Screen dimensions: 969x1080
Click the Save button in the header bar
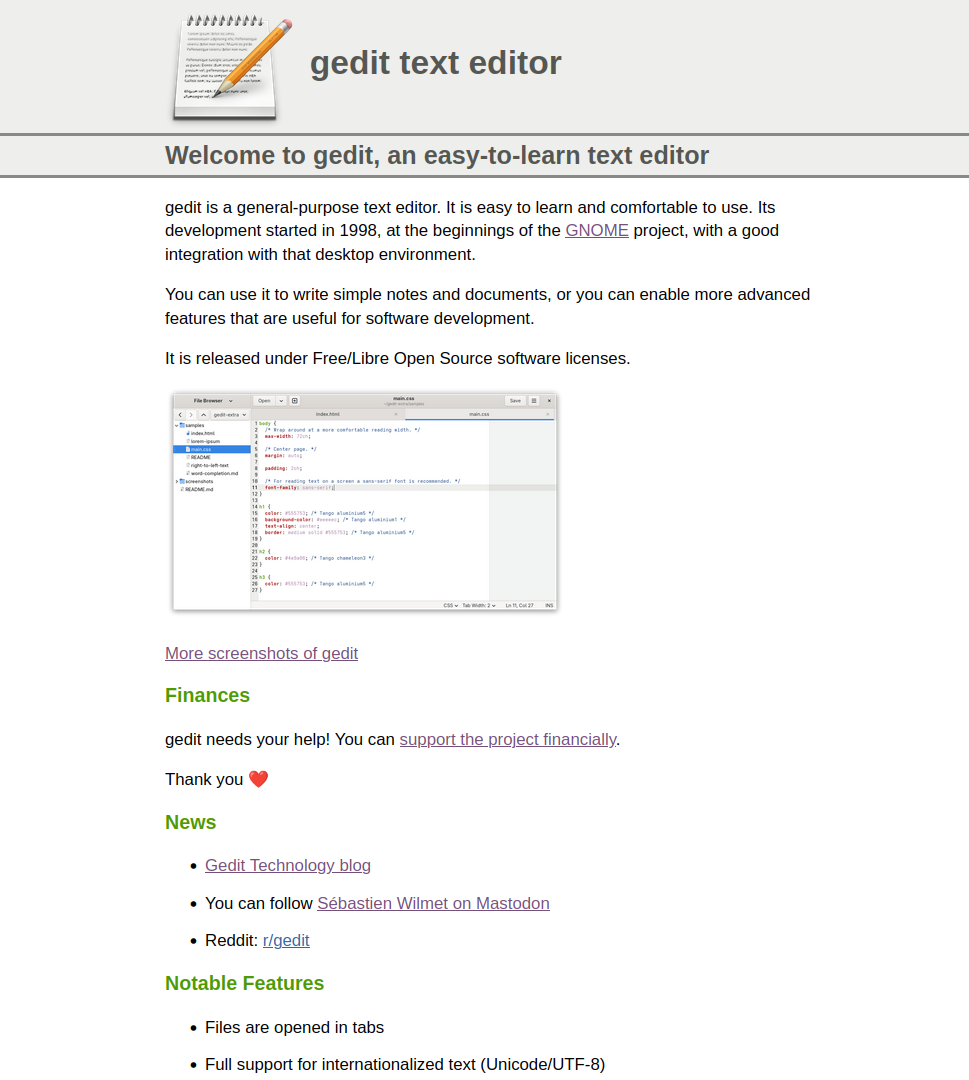click(x=515, y=400)
